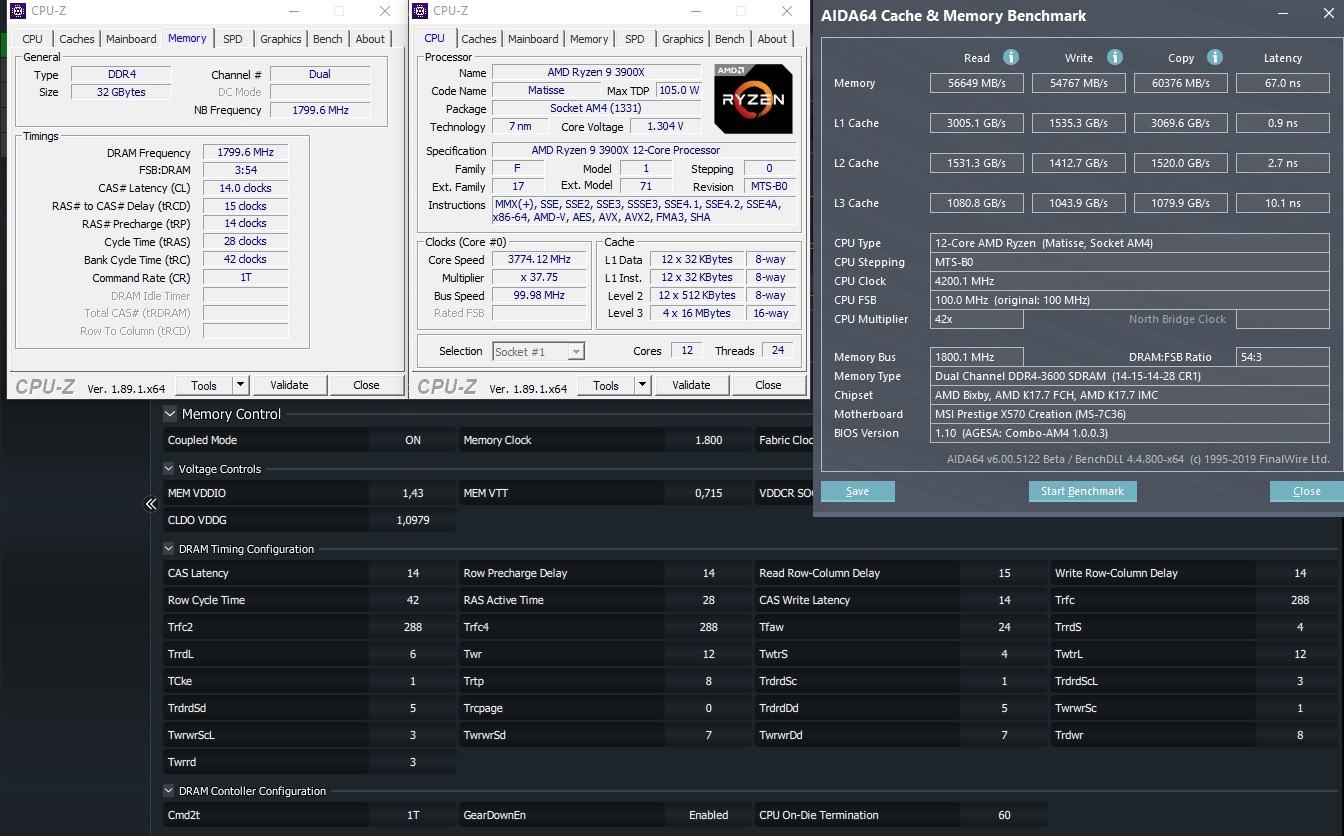The image size is (1344, 836).
Task: Collapse the Voltage Controls section
Action: click(169, 469)
